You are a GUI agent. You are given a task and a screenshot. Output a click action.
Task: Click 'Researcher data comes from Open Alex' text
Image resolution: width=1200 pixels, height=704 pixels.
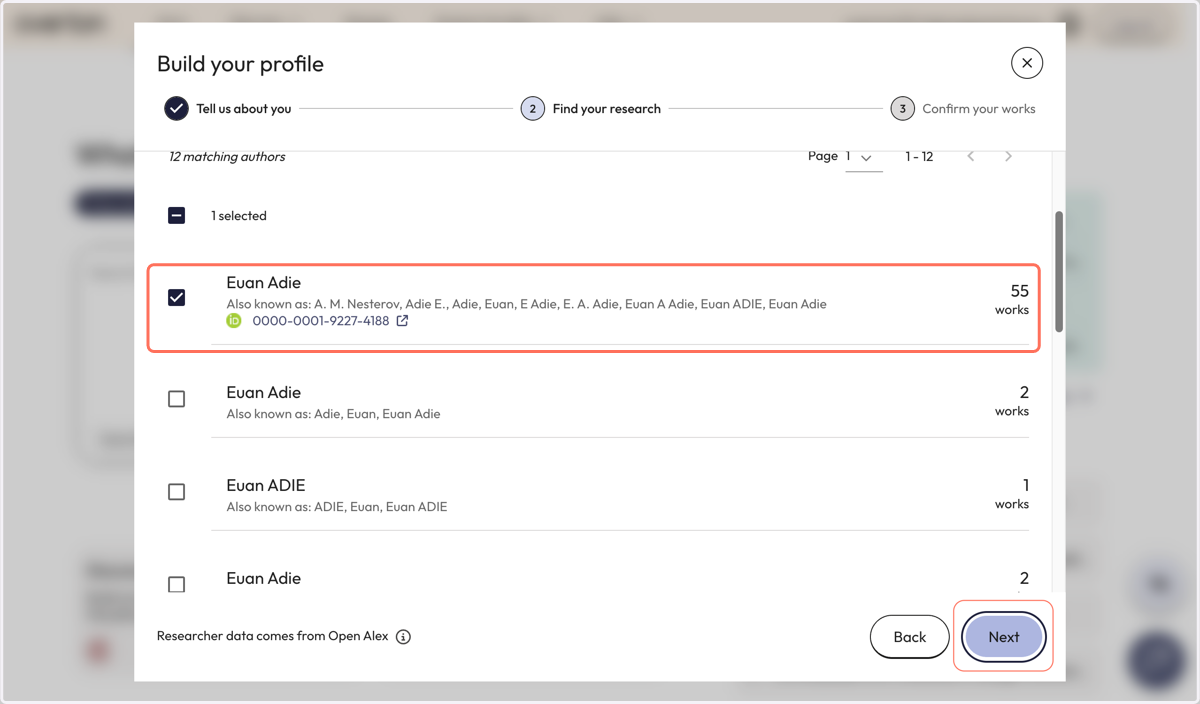coord(273,637)
